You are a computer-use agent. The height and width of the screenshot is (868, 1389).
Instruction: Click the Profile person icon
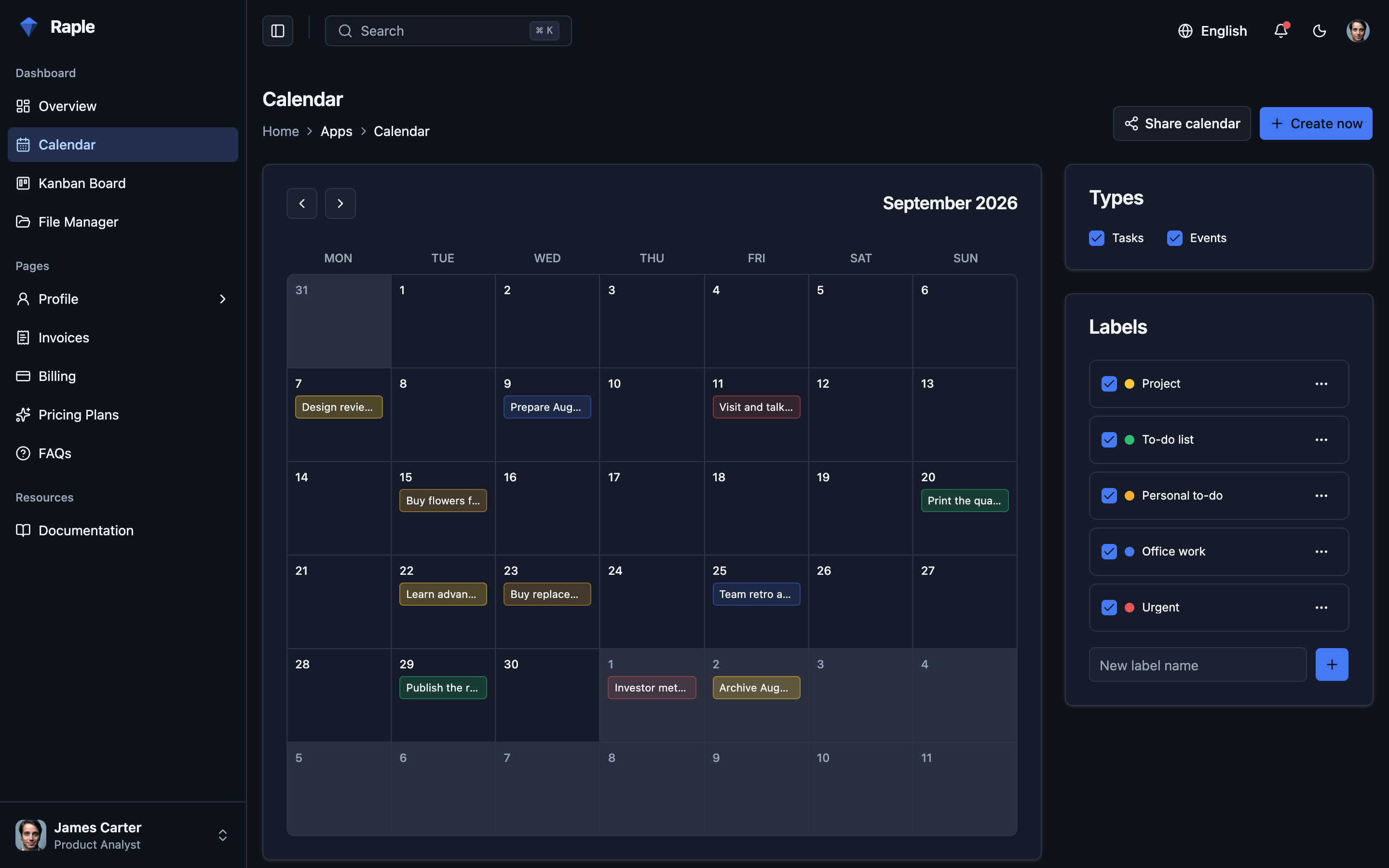(x=23, y=299)
